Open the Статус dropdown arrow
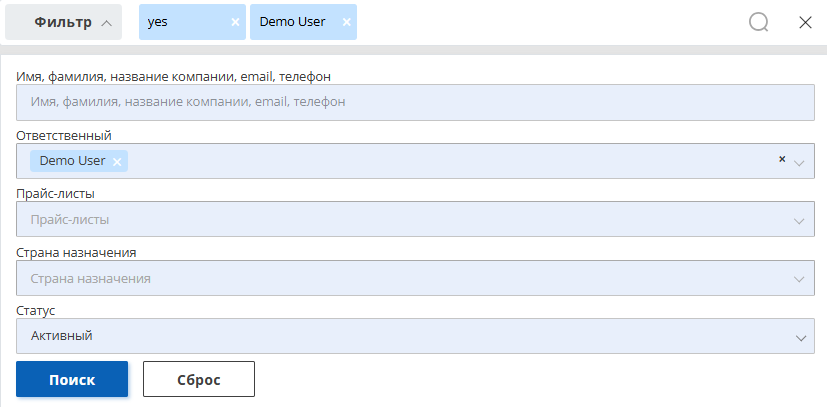The image size is (827, 407). [801, 338]
